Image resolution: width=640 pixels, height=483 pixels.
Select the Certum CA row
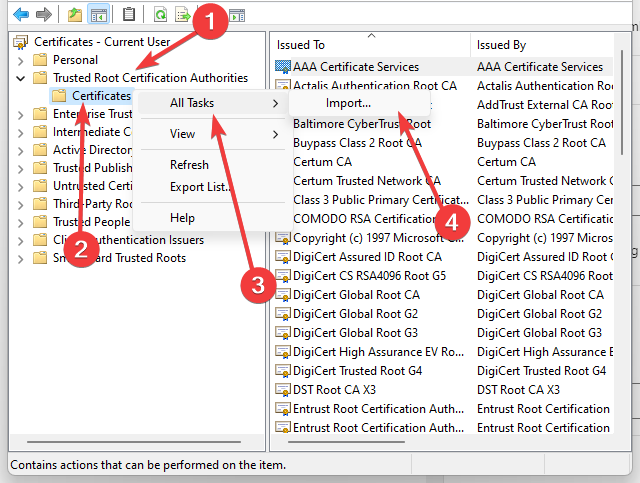tap(443, 162)
